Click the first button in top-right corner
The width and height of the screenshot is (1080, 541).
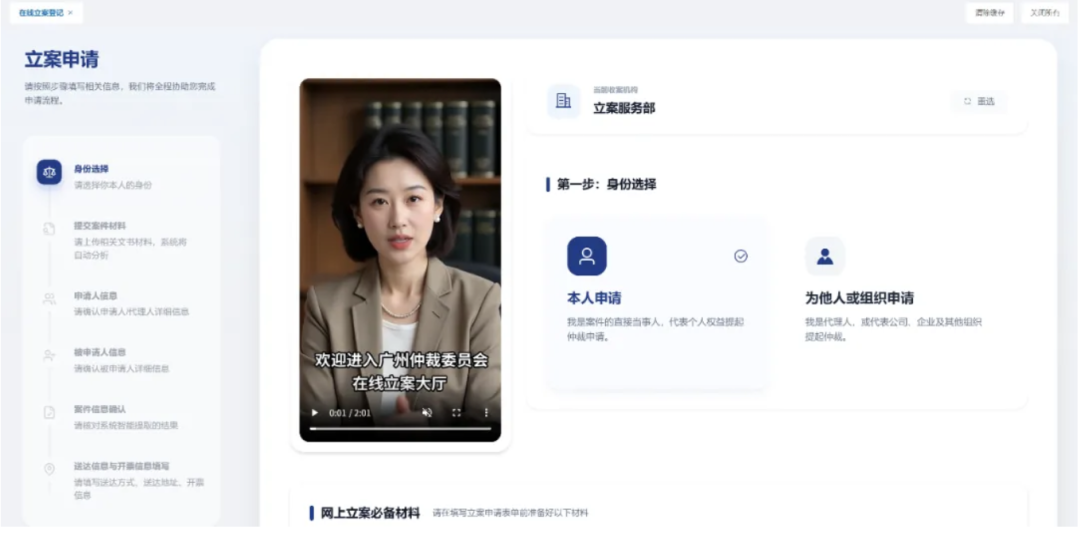989,13
